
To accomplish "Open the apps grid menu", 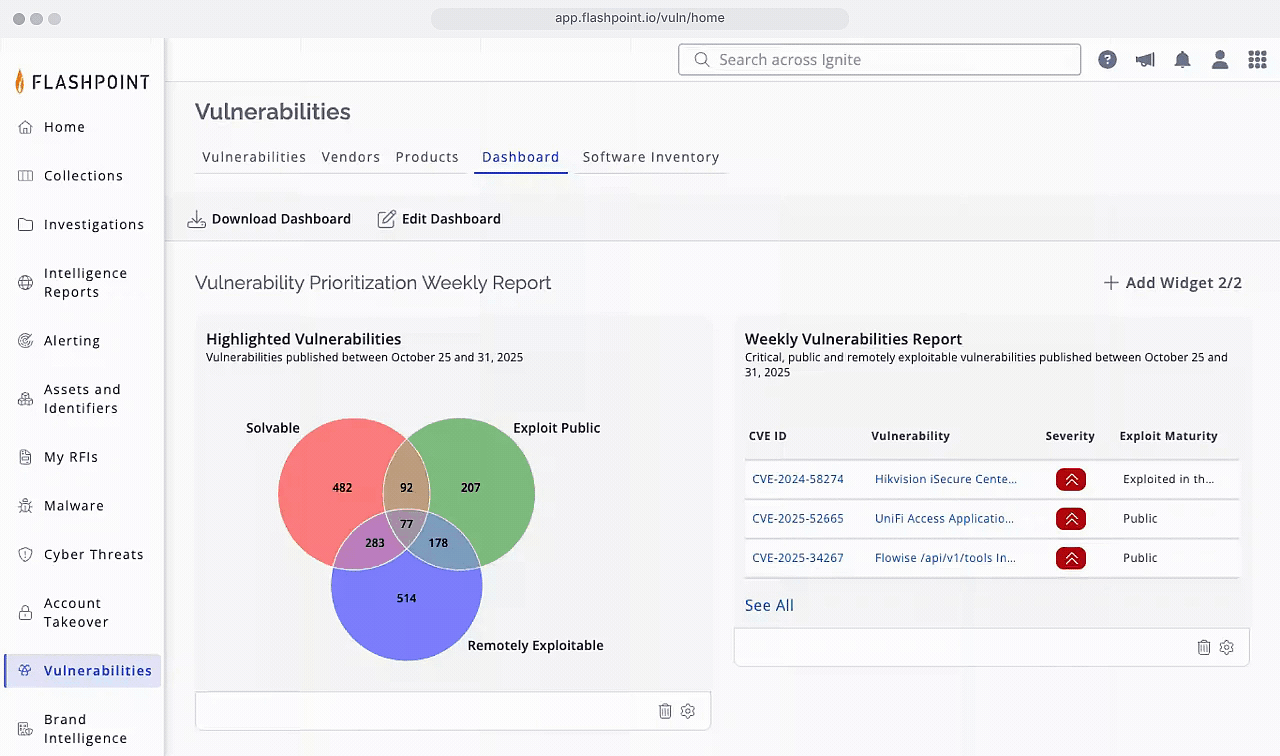I will coord(1257,60).
